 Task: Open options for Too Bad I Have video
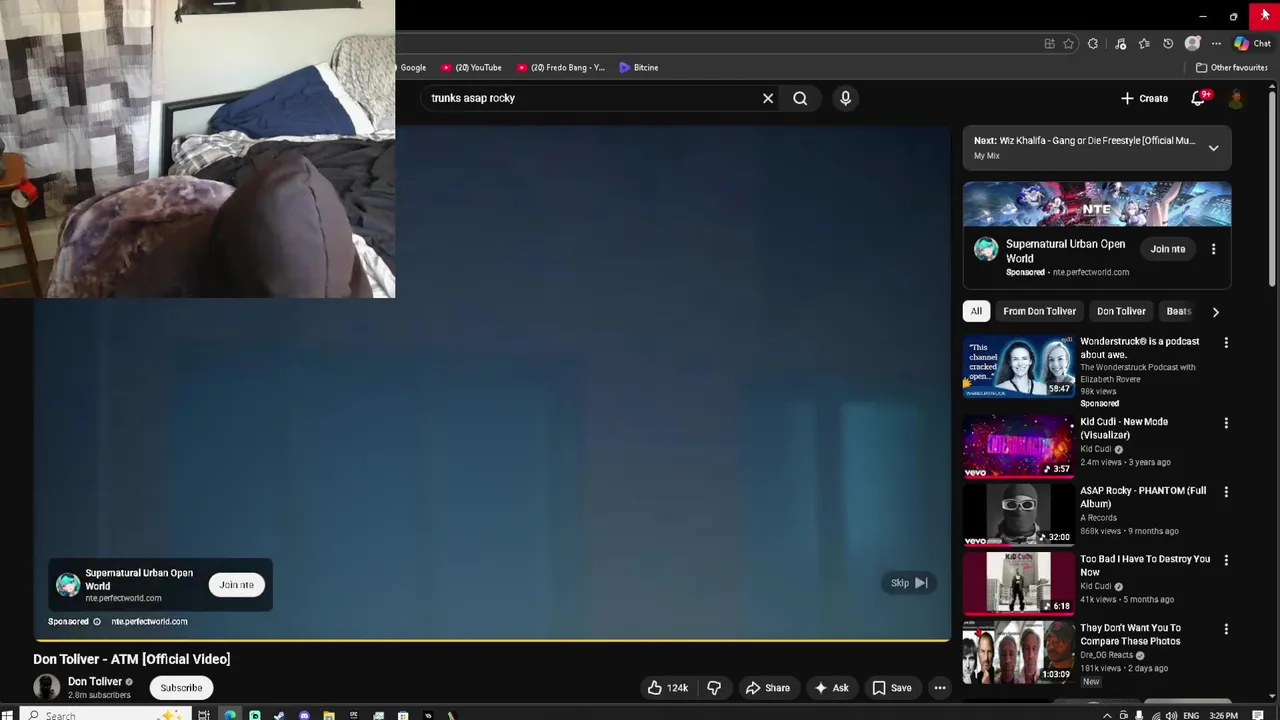(x=1226, y=560)
